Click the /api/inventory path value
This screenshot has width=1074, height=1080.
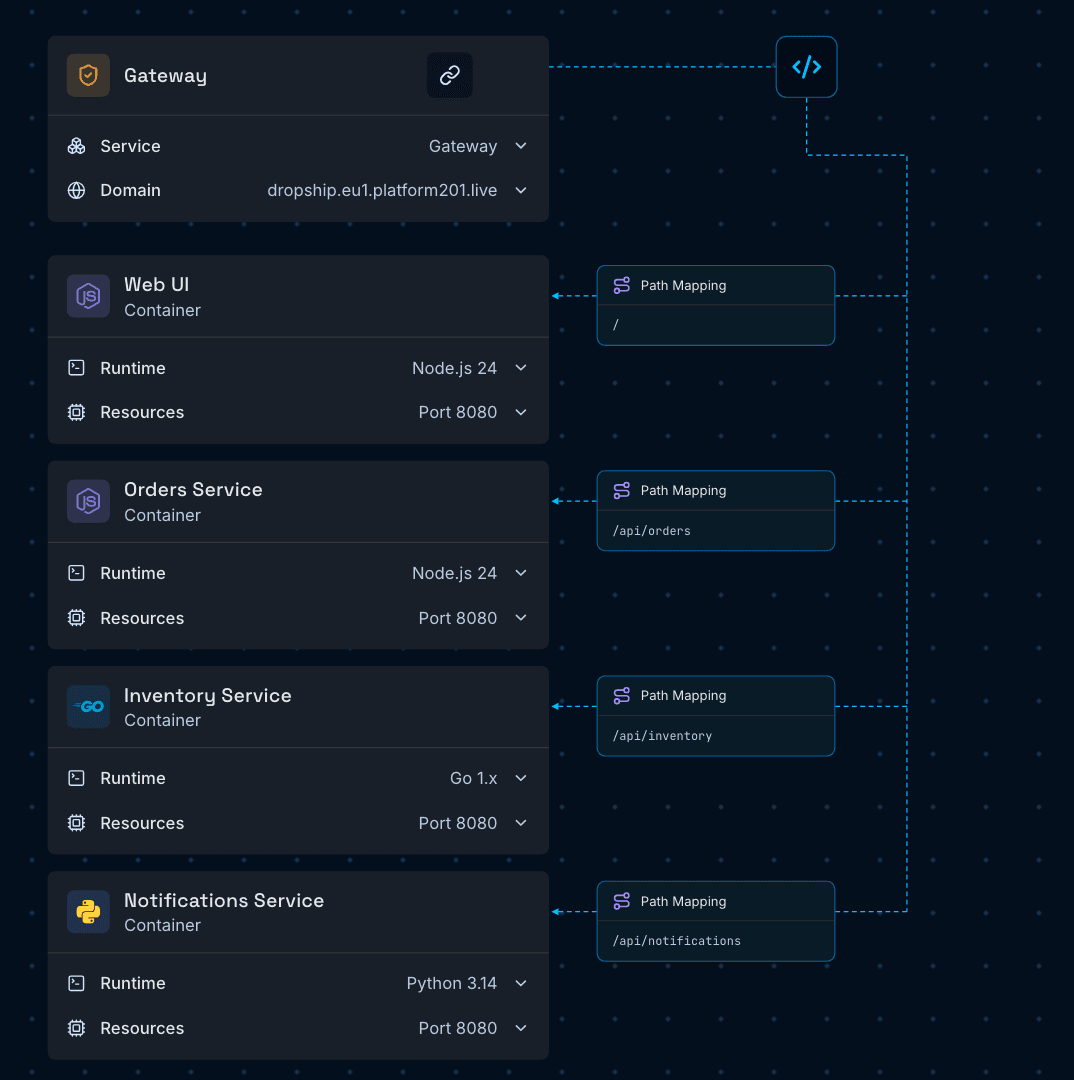(663, 736)
